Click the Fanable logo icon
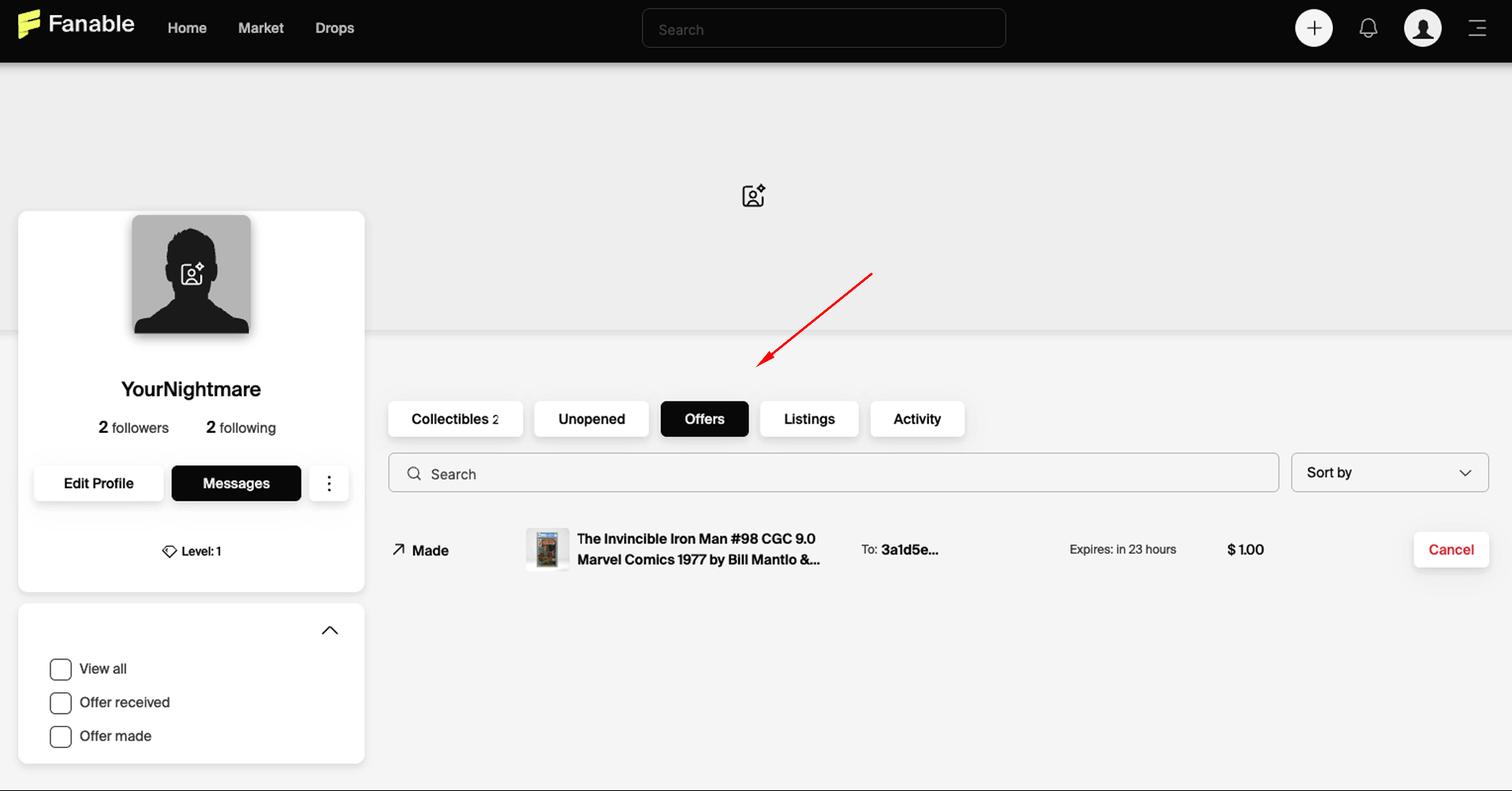The image size is (1512, 791). click(28, 24)
